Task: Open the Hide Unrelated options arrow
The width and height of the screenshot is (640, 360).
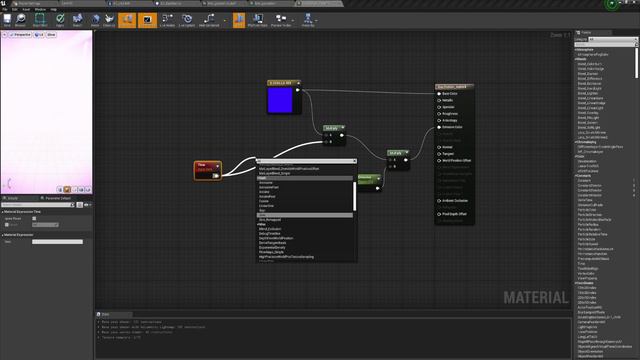Action: [224, 20]
